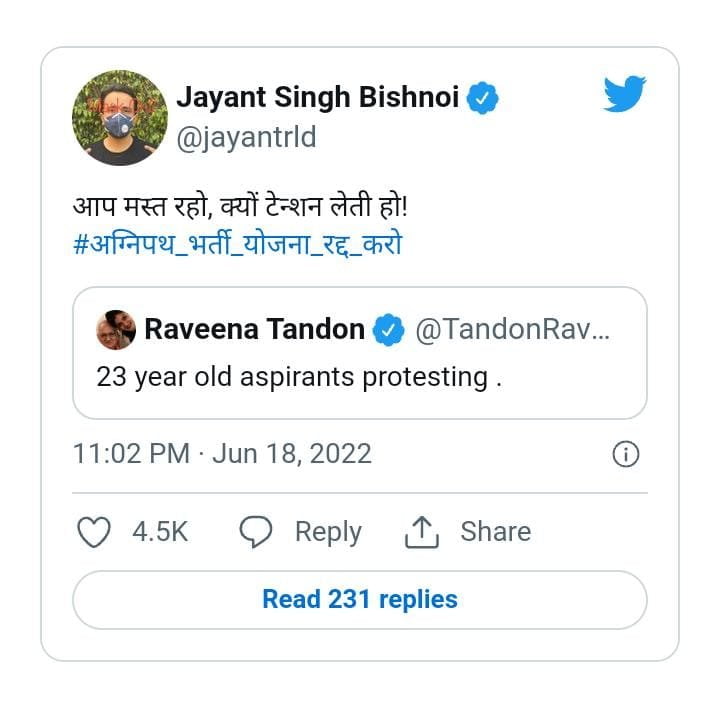Click the Twitter bird logo

click(624, 93)
